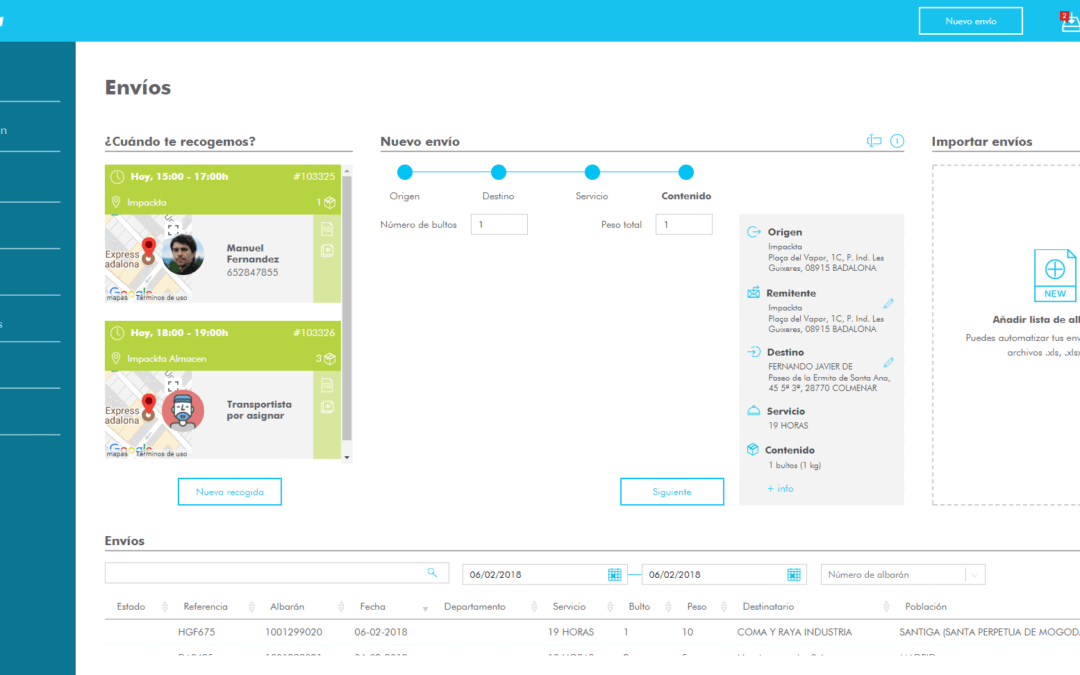Open start date calendar picker icon
1080x675 pixels.
pos(614,574)
